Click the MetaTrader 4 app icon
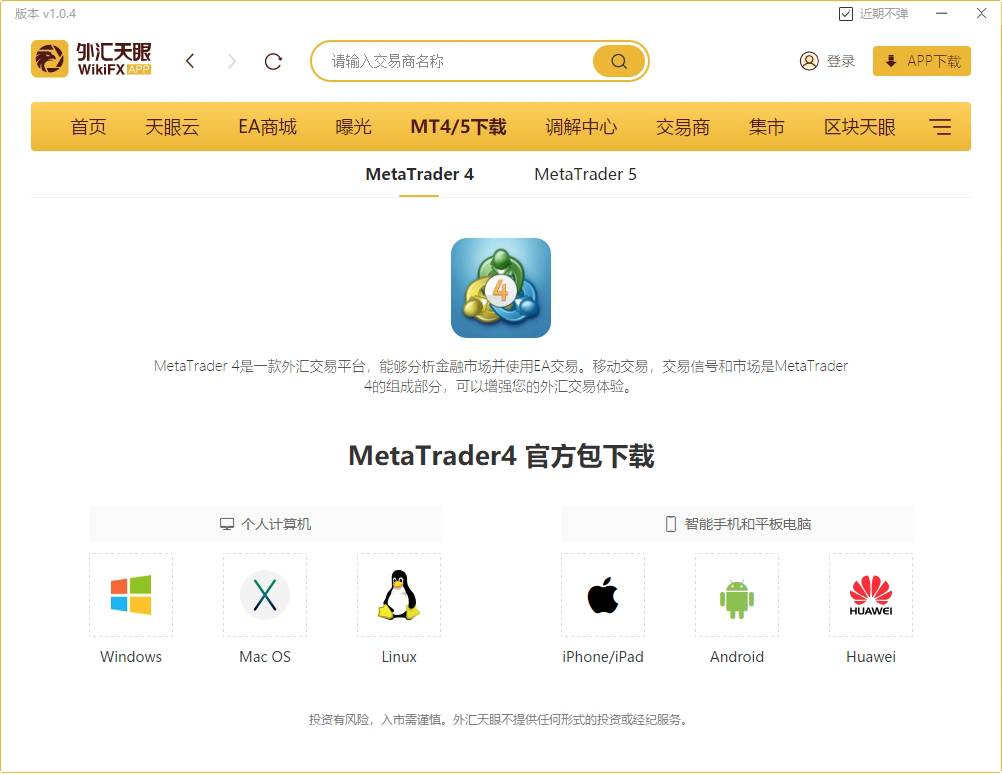Image resolution: width=1002 pixels, height=775 pixels. [x=501, y=288]
